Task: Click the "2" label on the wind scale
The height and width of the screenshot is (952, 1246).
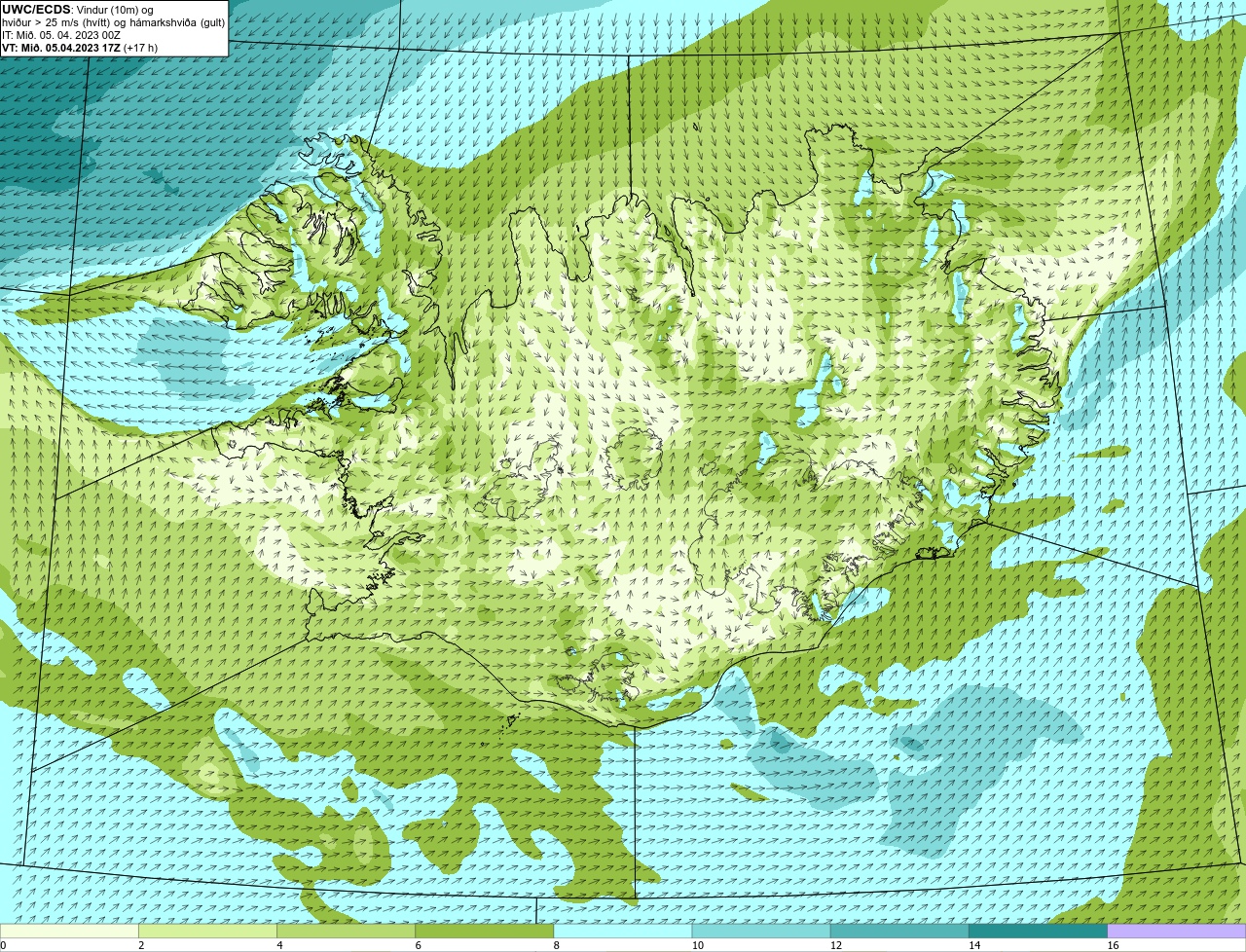Action: 141,945
